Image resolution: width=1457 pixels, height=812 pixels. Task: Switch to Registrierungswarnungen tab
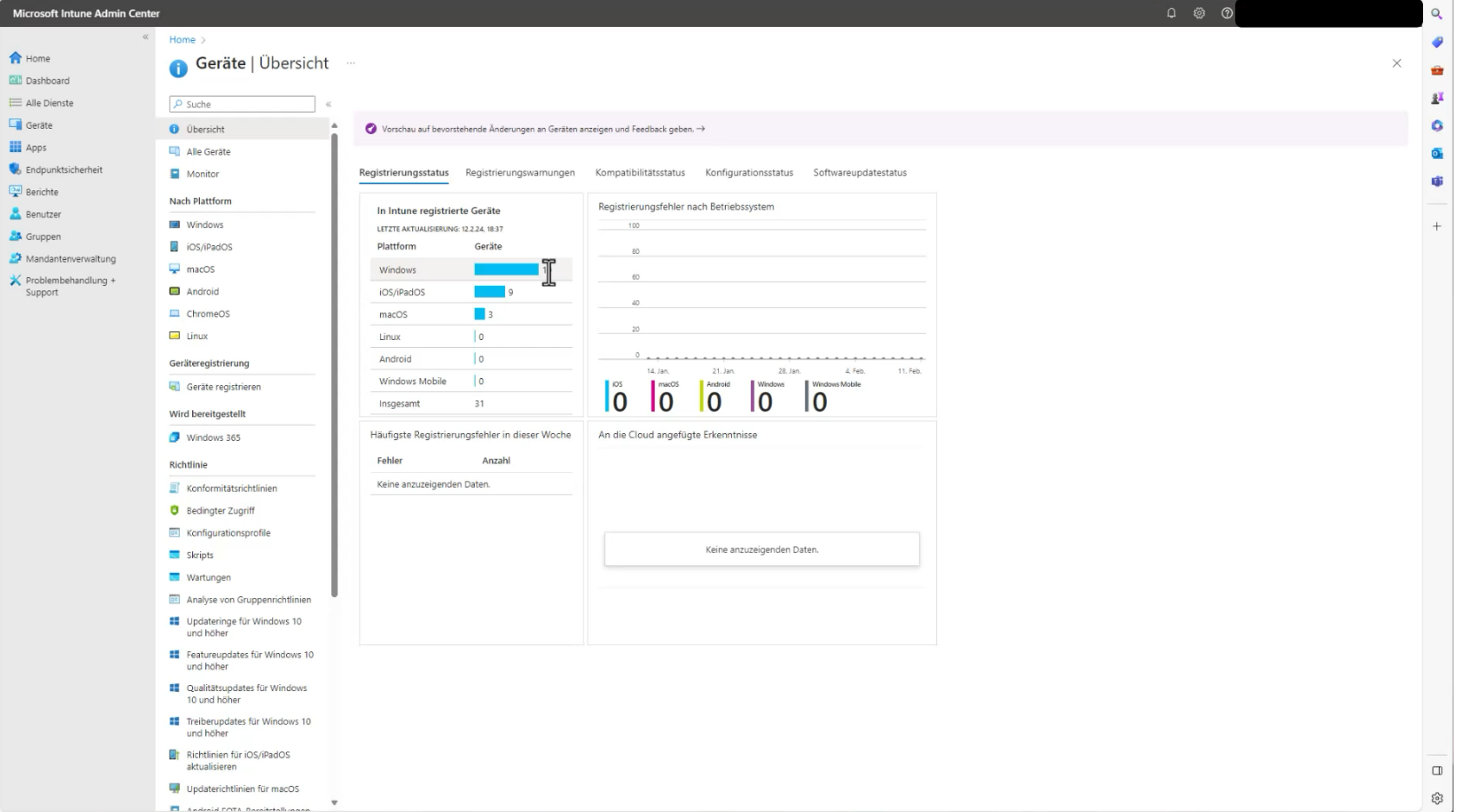pos(520,173)
